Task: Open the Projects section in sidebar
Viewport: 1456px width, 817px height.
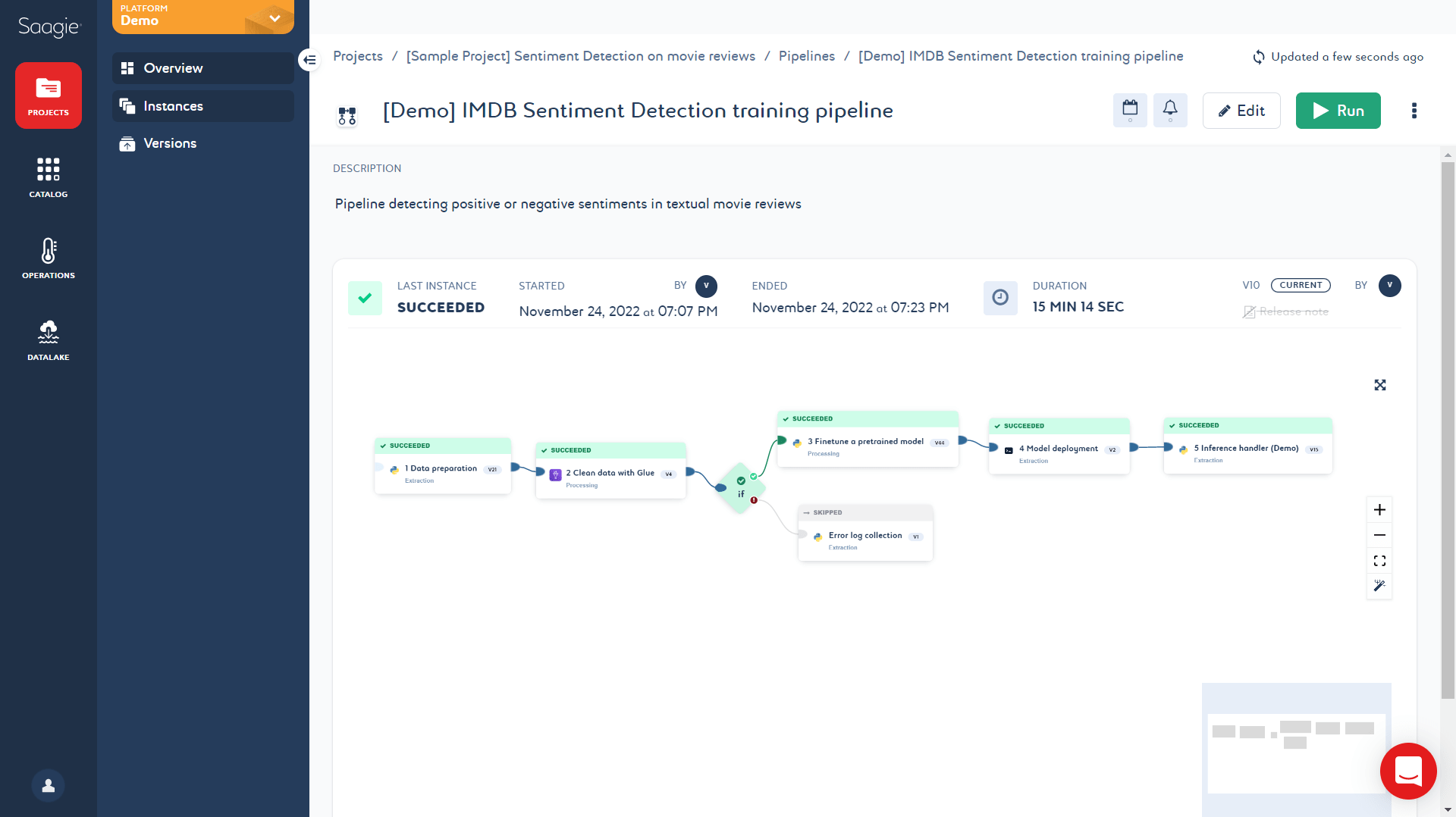Action: [x=49, y=95]
